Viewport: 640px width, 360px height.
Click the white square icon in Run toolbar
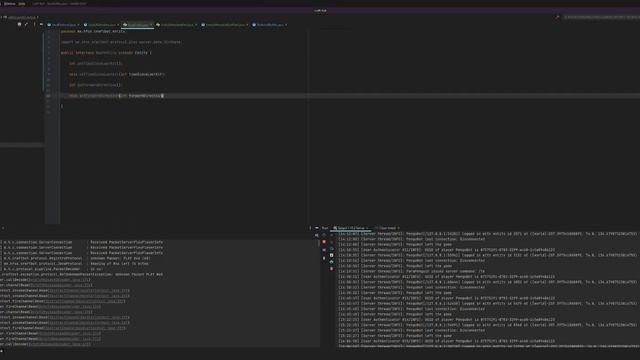(331, 255)
